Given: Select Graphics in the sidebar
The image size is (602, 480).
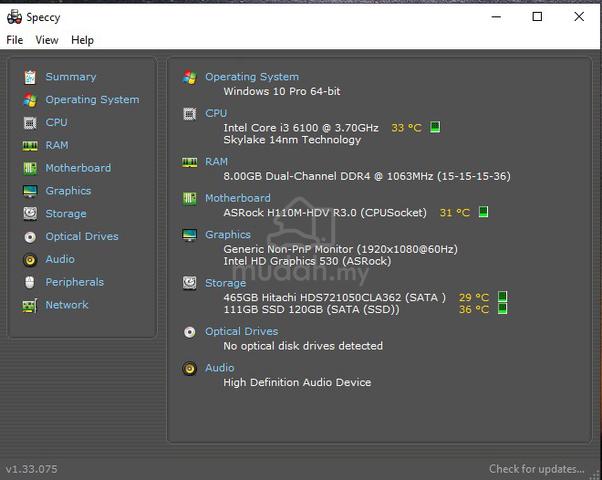Looking at the screenshot, I should click(x=68, y=191).
